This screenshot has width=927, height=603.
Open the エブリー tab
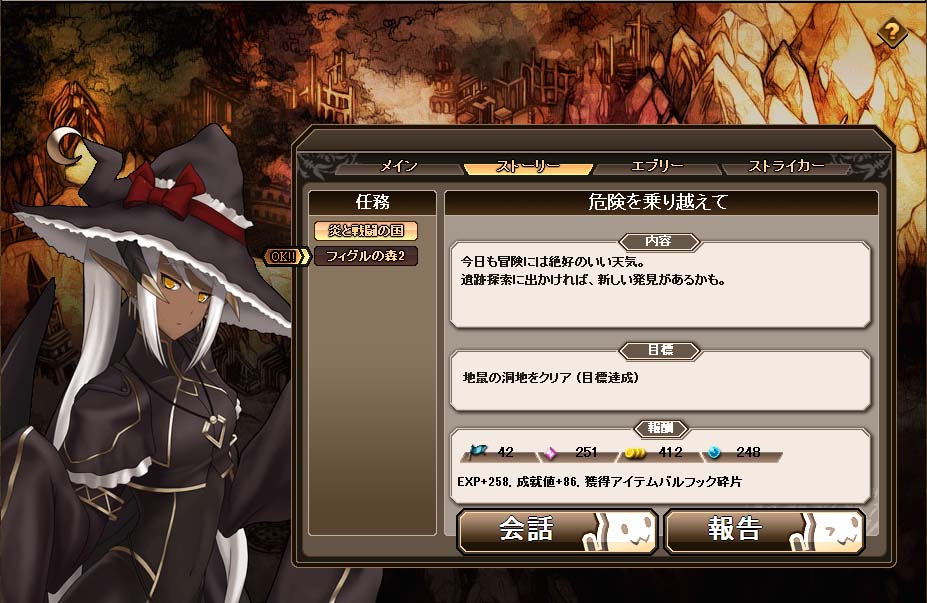(x=657, y=166)
